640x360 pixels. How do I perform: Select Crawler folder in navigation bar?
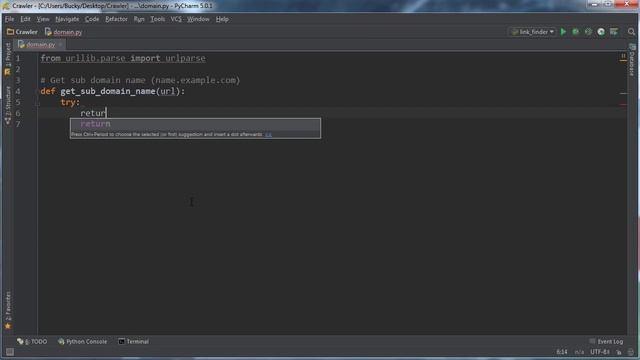pyautogui.click(x=22, y=32)
